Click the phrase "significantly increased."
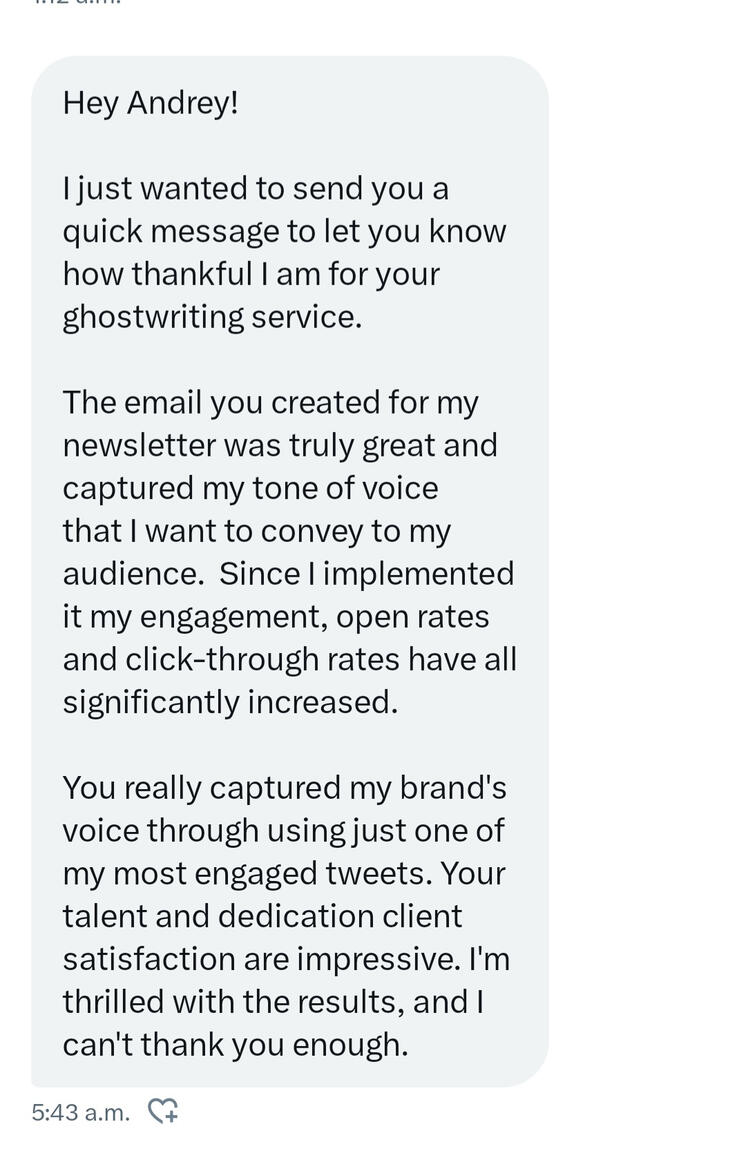 pos(230,703)
